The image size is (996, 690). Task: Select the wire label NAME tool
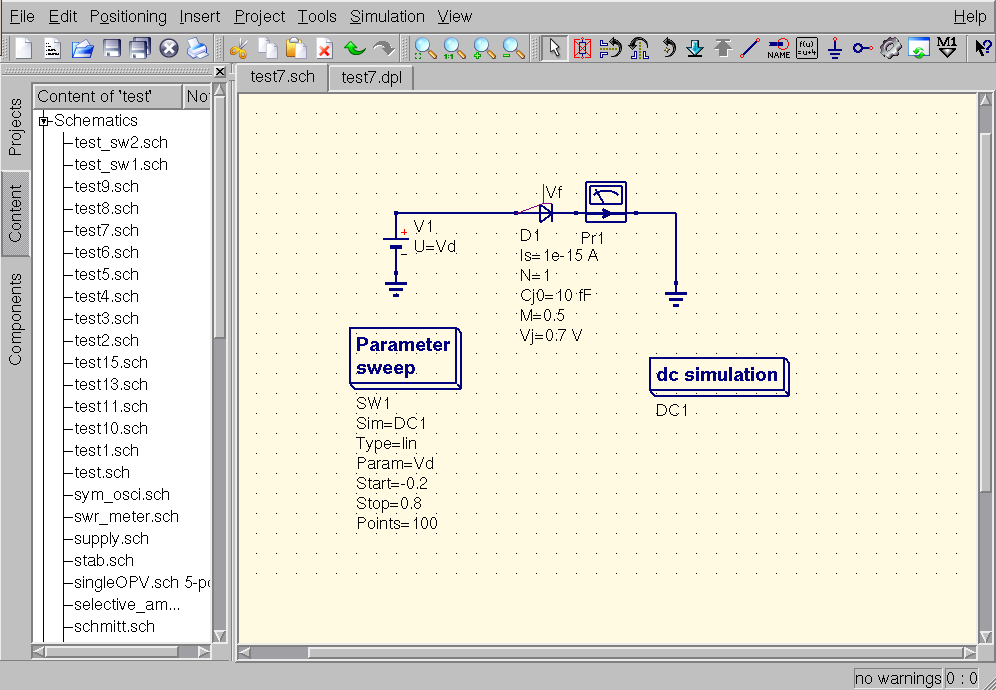click(x=779, y=48)
